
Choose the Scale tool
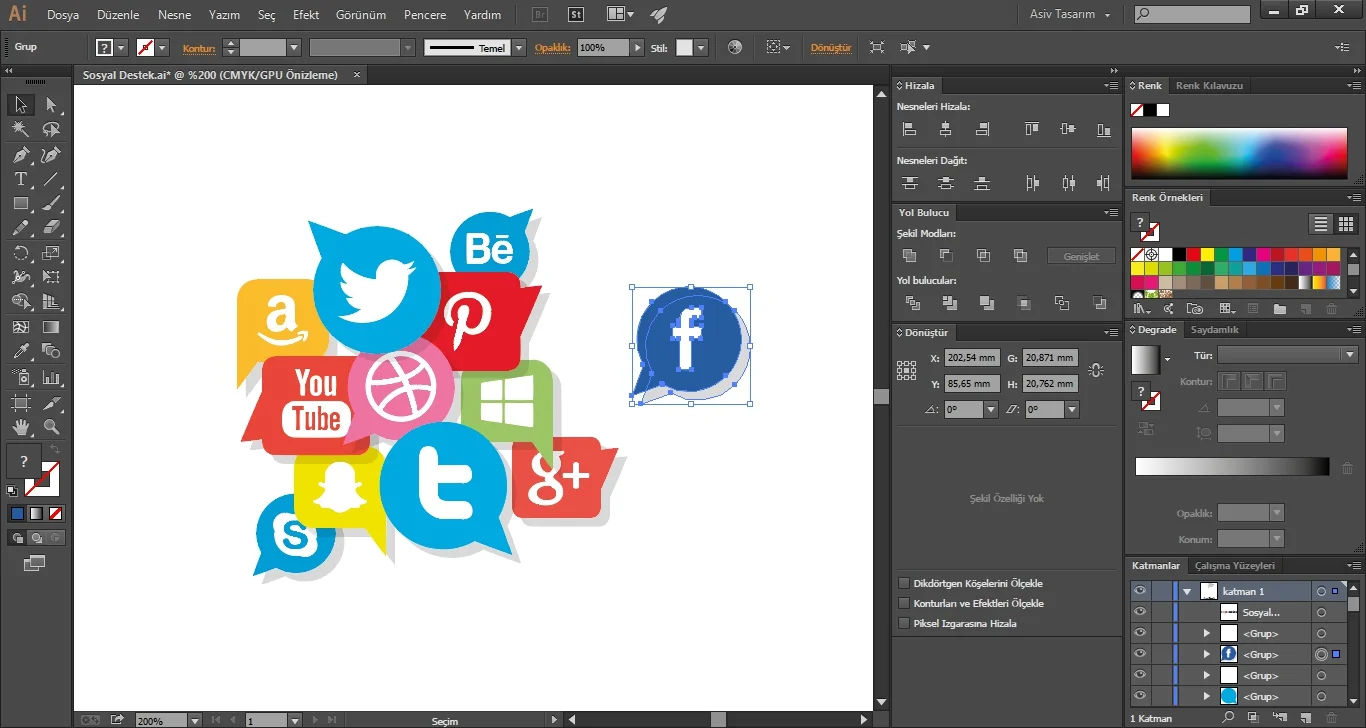(51, 253)
